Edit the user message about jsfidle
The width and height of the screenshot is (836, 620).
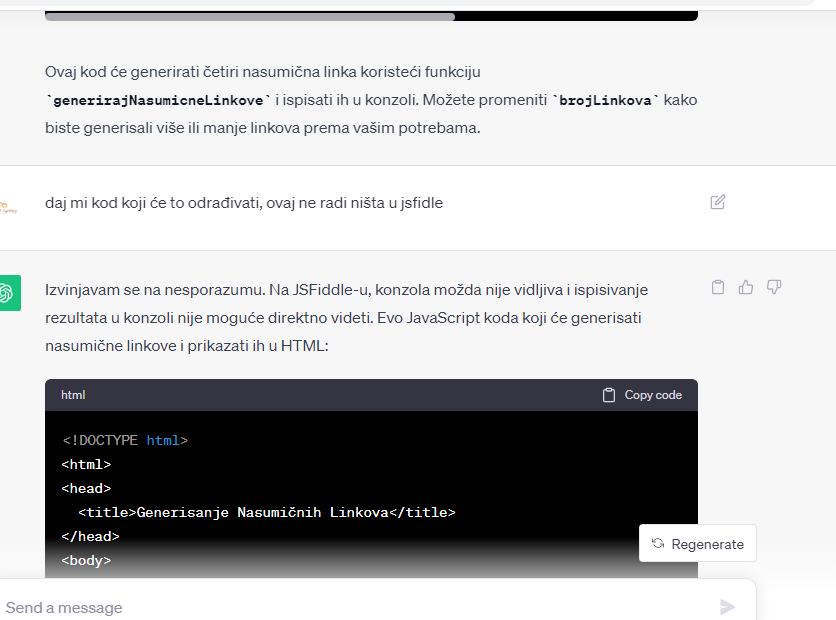[718, 202]
